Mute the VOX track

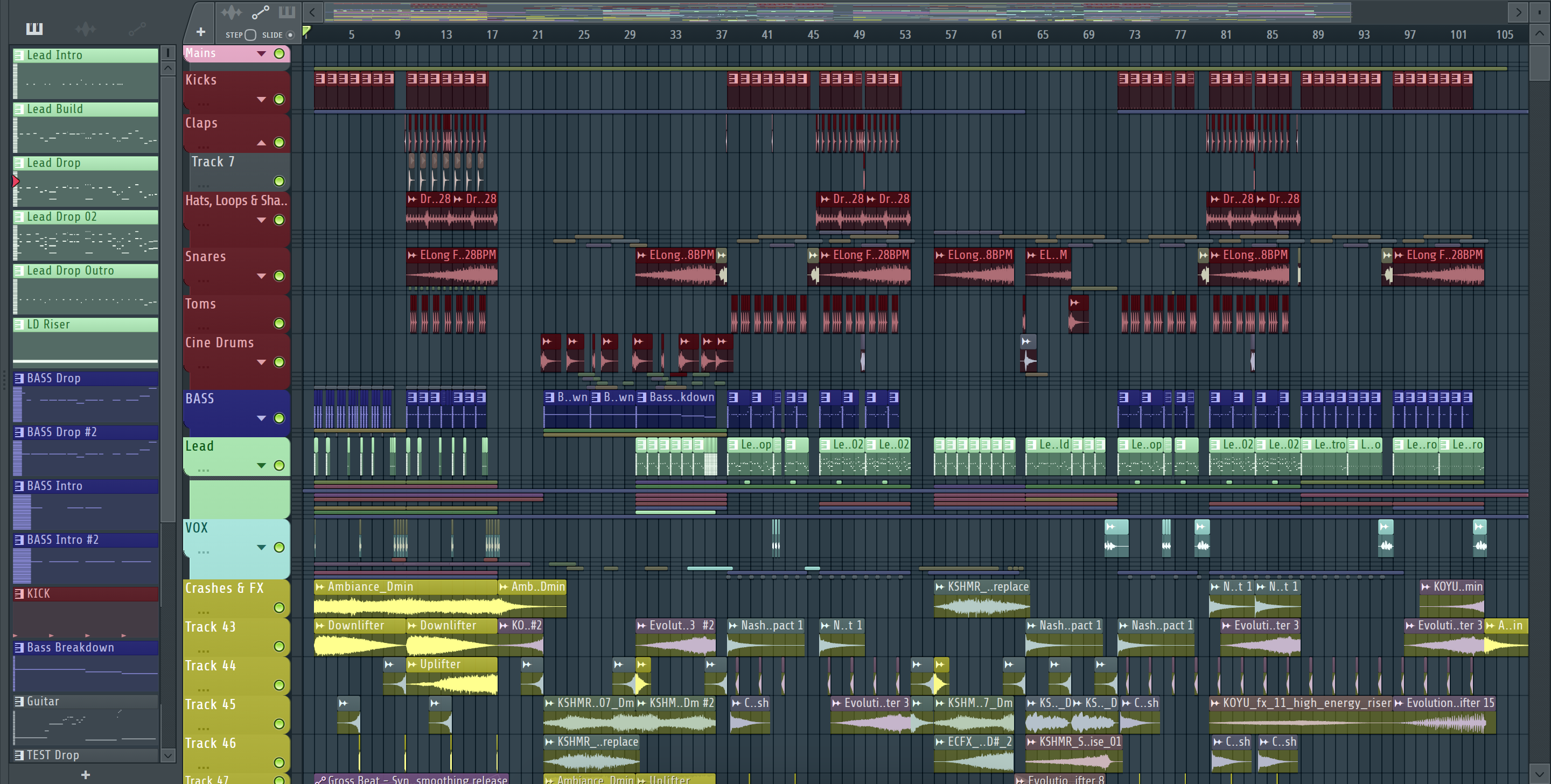279,548
